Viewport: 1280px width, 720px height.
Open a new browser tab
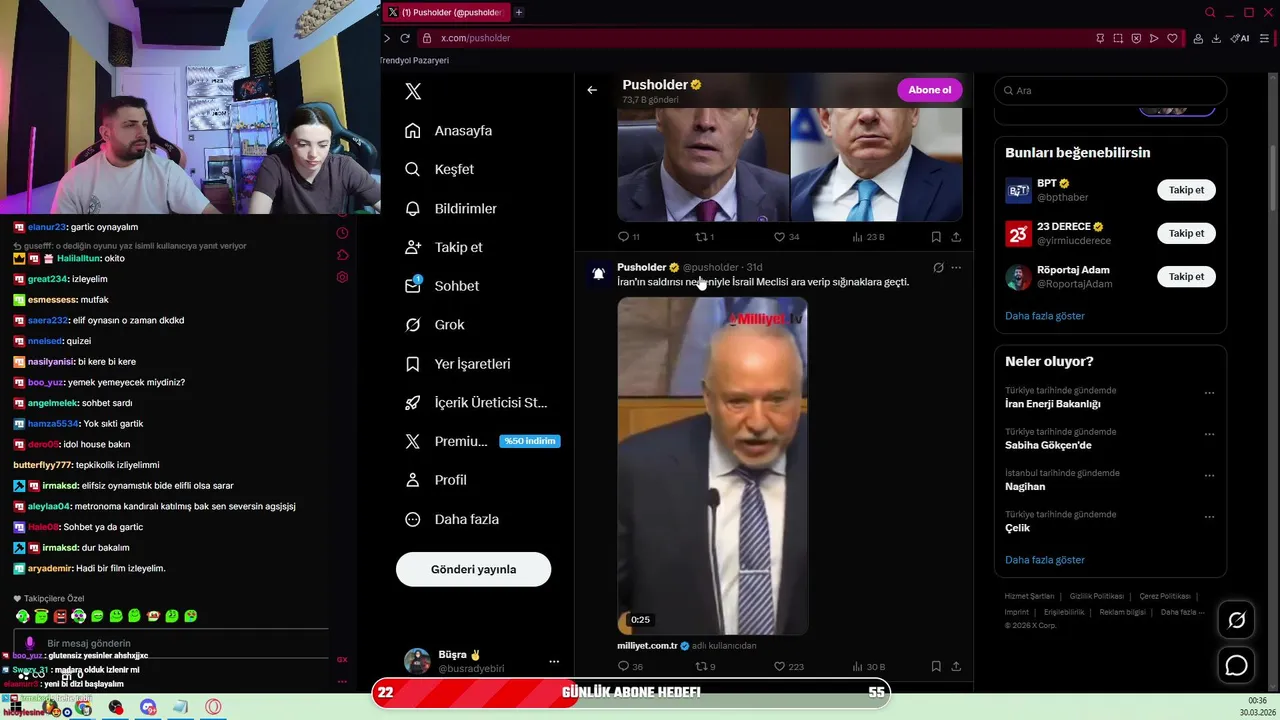(x=518, y=12)
